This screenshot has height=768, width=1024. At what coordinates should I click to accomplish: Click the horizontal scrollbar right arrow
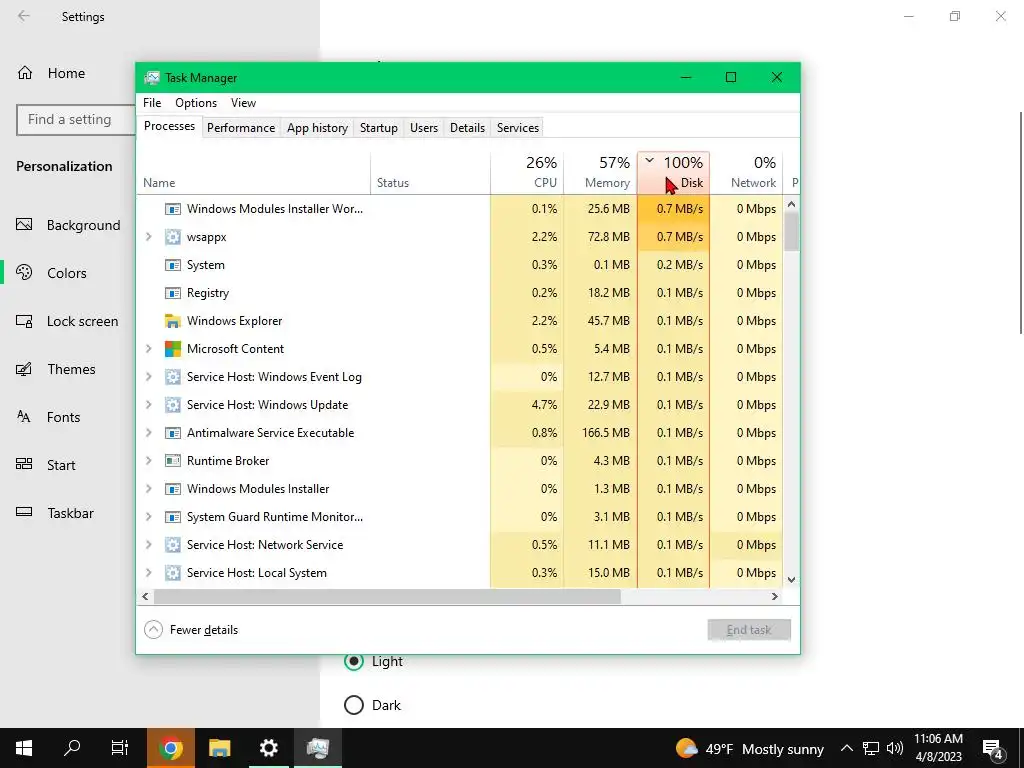pos(775,596)
